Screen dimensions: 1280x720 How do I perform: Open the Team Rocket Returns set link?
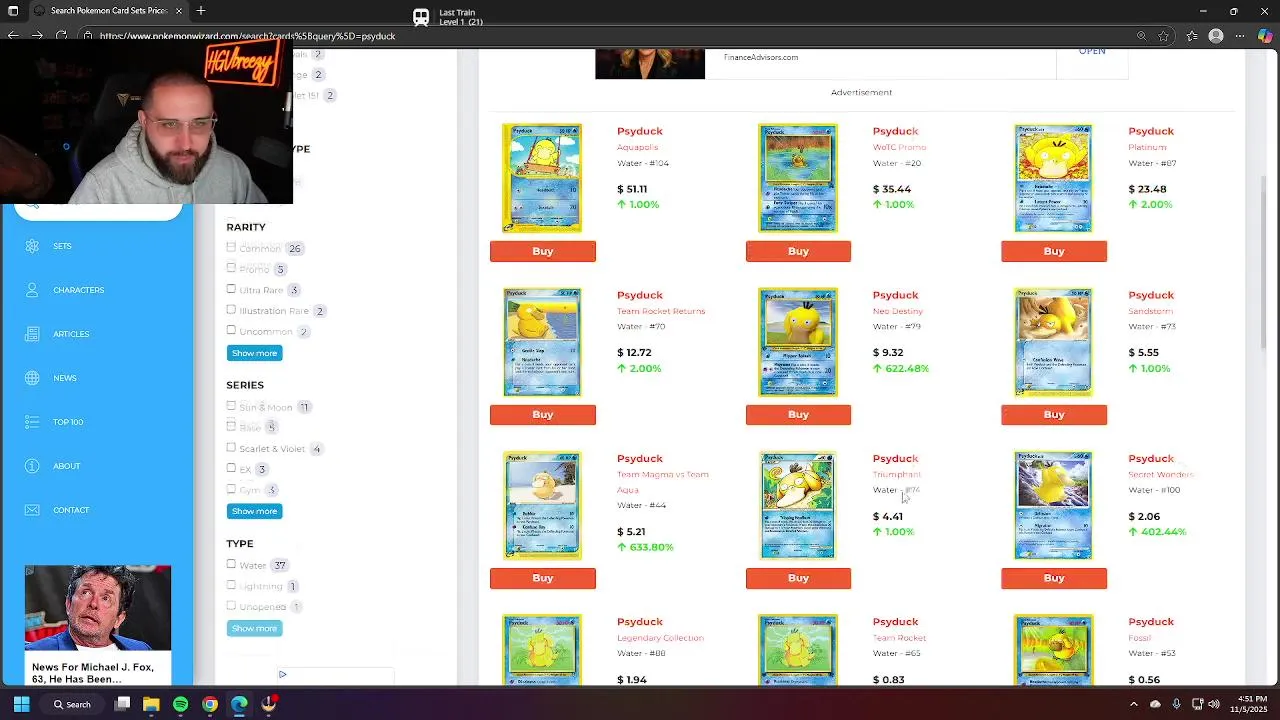tap(661, 311)
